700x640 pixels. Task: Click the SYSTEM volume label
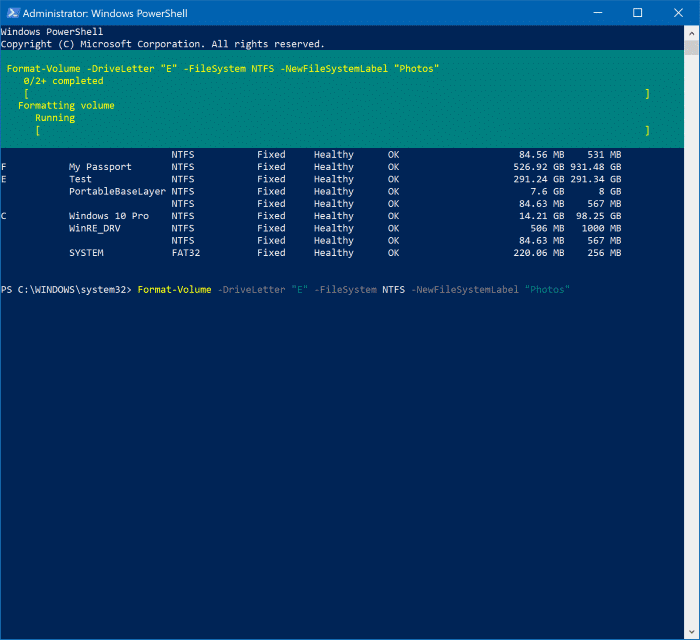pyautogui.click(x=86, y=253)
